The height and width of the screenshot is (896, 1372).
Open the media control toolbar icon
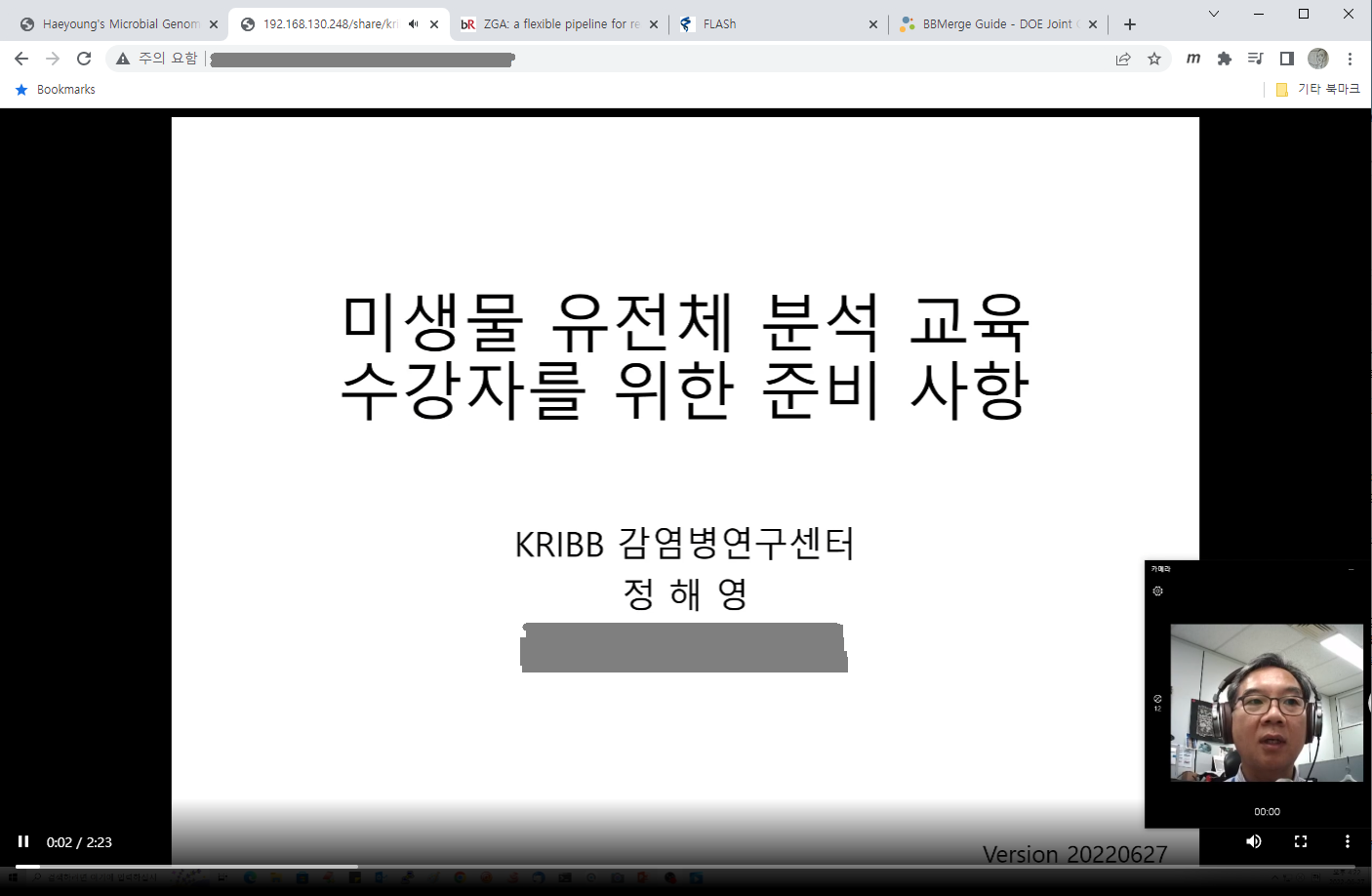[1256, 59]
